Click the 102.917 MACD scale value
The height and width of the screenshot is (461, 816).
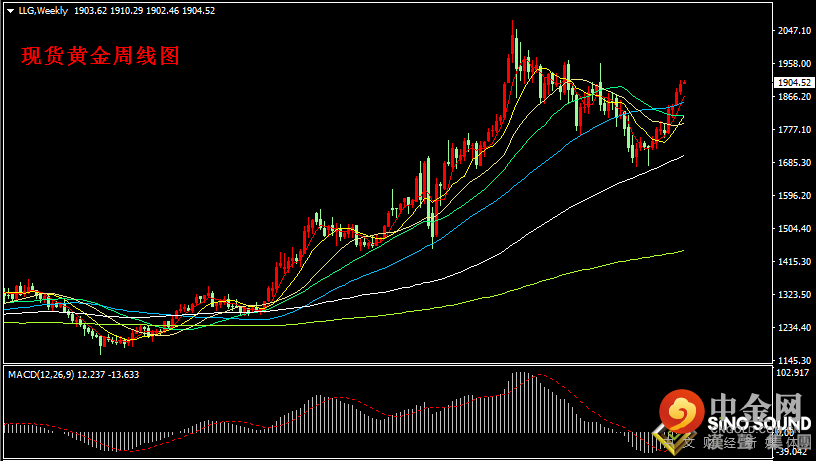[x=792, y=373]
